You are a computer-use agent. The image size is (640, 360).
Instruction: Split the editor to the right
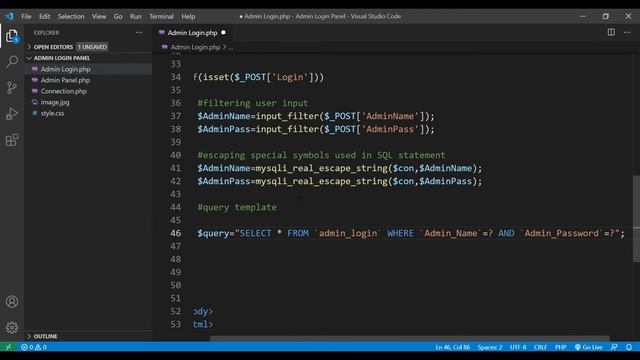pyautogui.click(x=611, y=32)
